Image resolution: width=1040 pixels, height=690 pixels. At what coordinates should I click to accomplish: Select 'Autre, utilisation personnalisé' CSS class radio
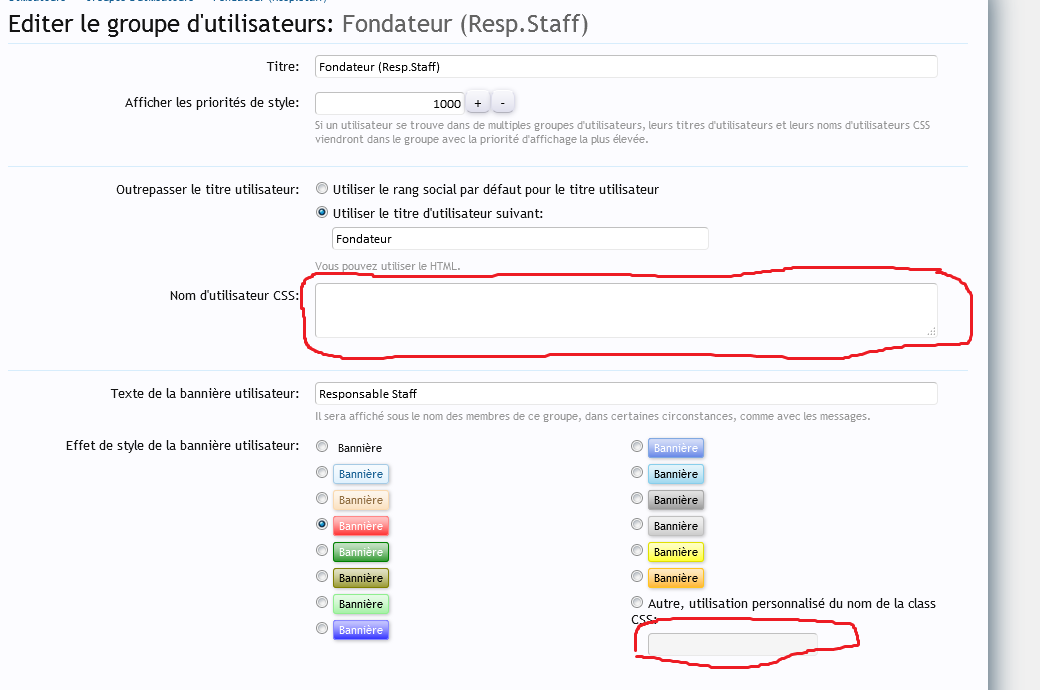coord(637,603)
